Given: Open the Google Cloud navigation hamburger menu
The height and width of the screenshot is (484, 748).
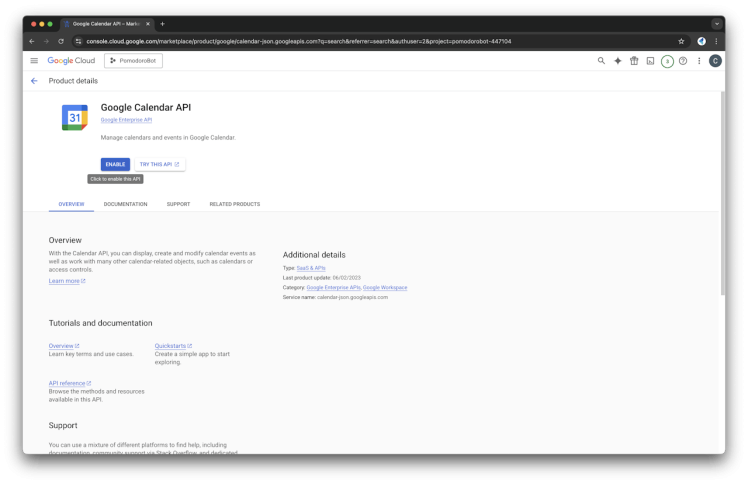Looking at the screenshot, I should click(x=34, y=61).
